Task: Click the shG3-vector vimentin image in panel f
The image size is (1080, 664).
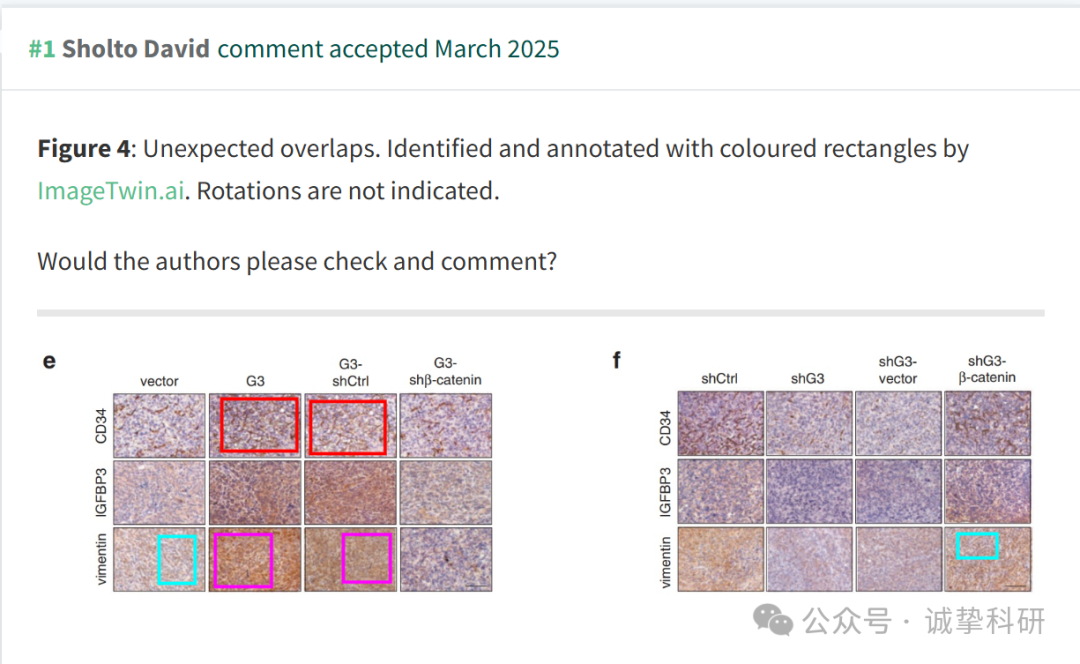Action: [898, 559]
